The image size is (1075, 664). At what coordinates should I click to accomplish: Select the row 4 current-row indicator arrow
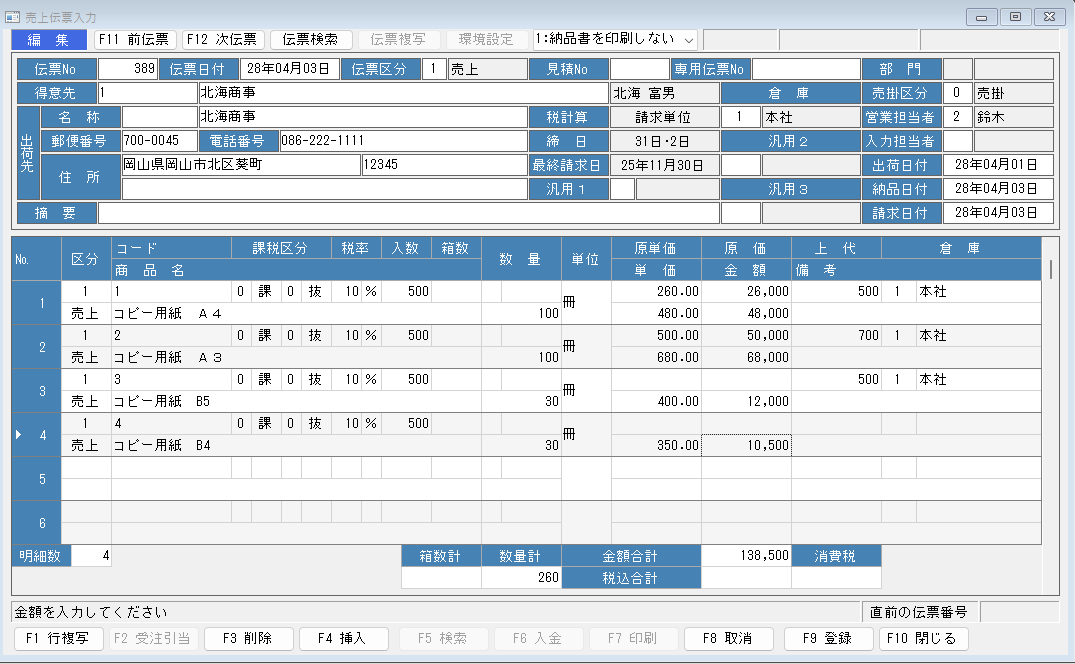tap(20, 435)
